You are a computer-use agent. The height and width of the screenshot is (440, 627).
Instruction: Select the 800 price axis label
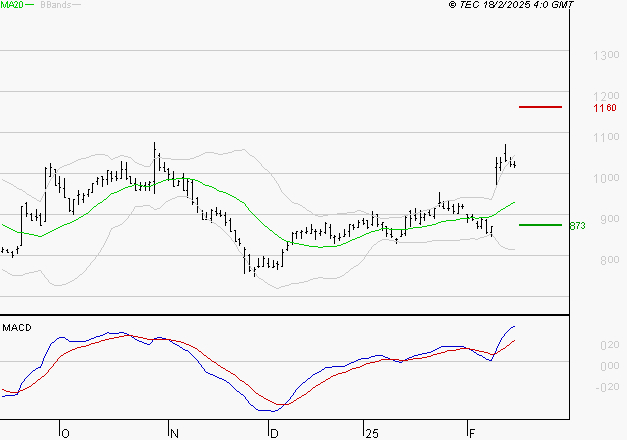click(610, 260)
